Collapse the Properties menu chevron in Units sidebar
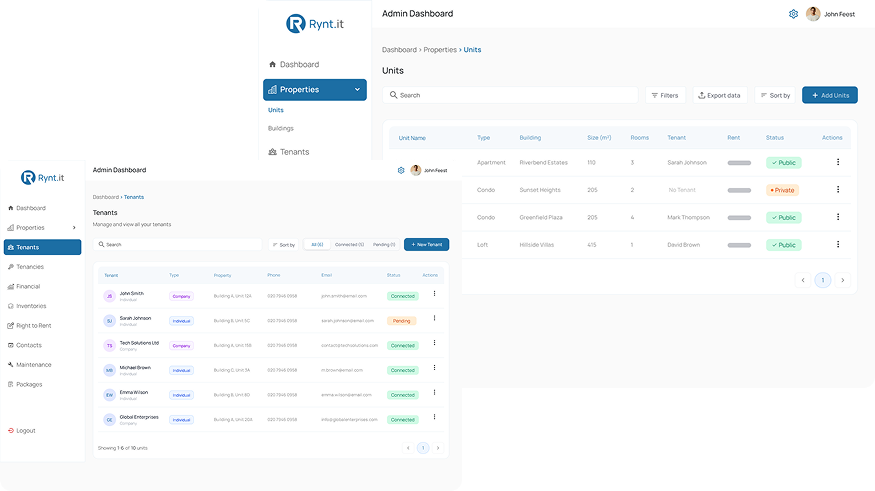875x491 pixels. tap(357, 90)
